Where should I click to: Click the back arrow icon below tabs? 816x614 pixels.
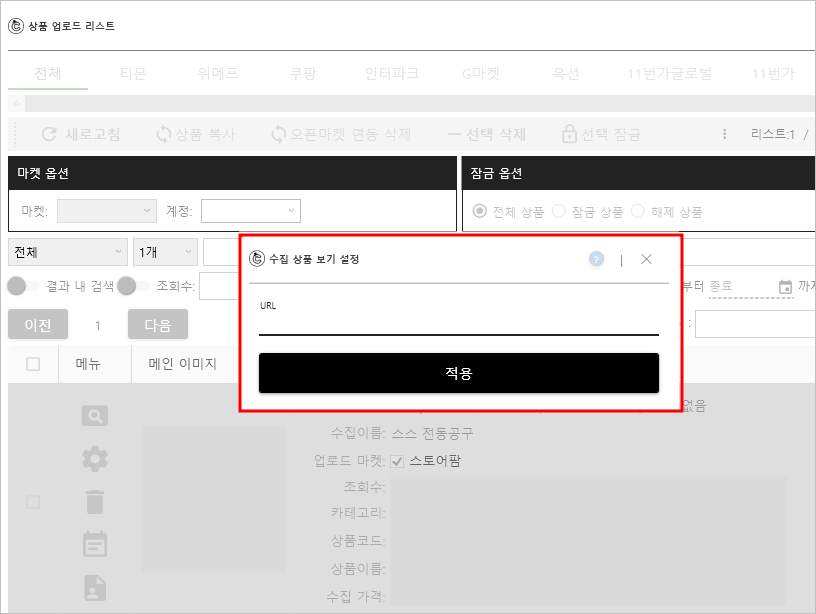(17, 104)
